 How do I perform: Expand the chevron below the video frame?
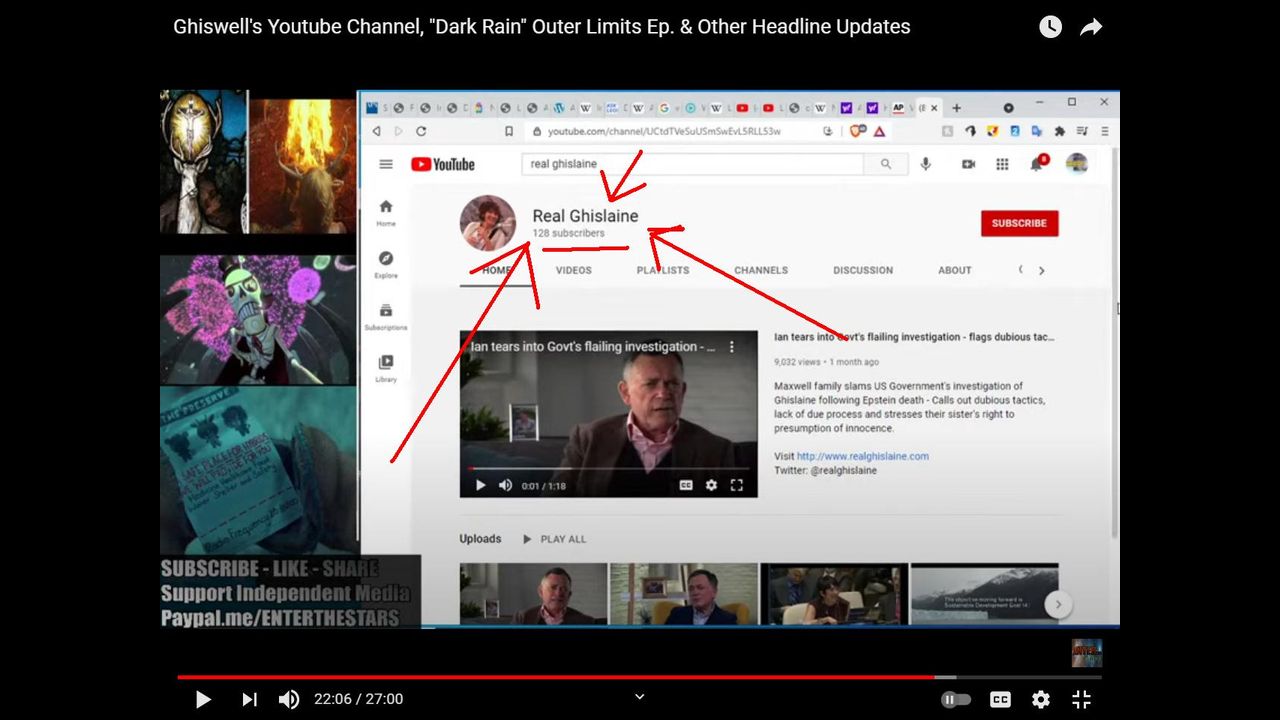coord(640,696)
